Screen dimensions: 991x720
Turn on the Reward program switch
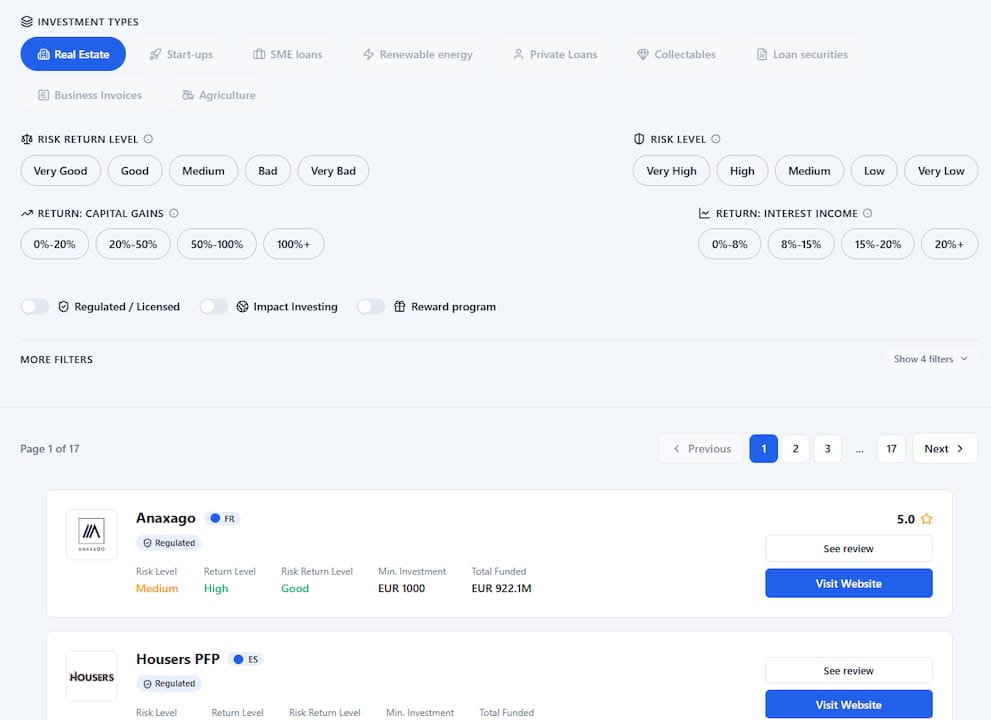[x=371, y=307]
